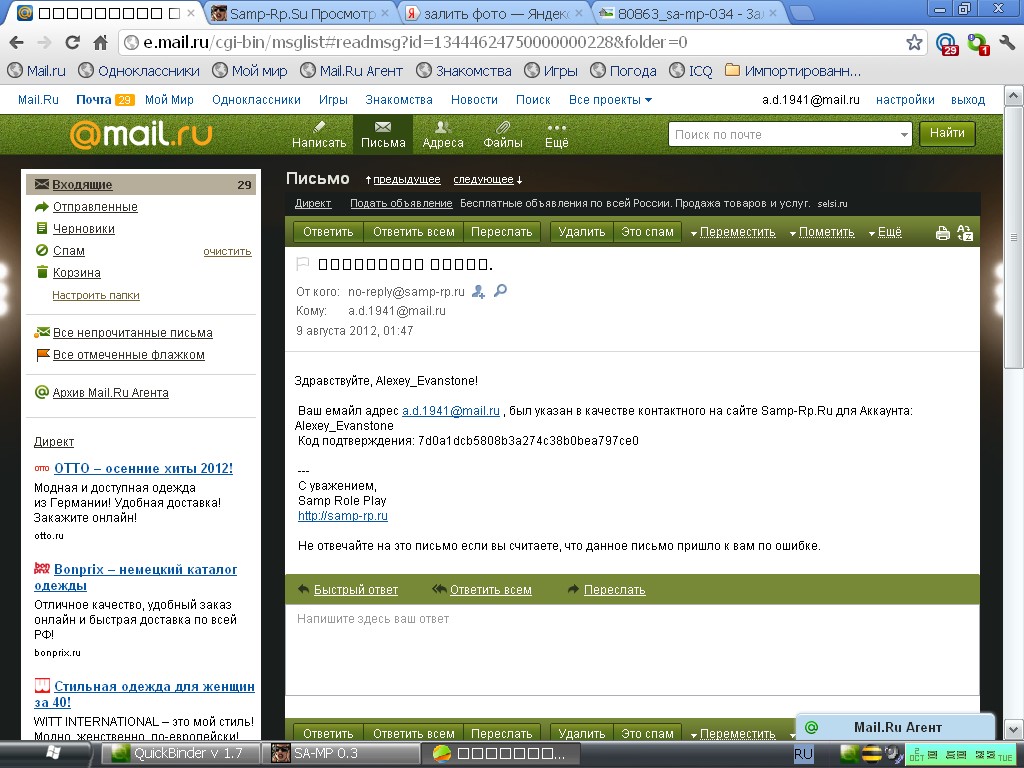Switch to QuickBinder v 1.7 in taskbar
This screenshot has height=768, width=1024.
click(x=180, y=754)
